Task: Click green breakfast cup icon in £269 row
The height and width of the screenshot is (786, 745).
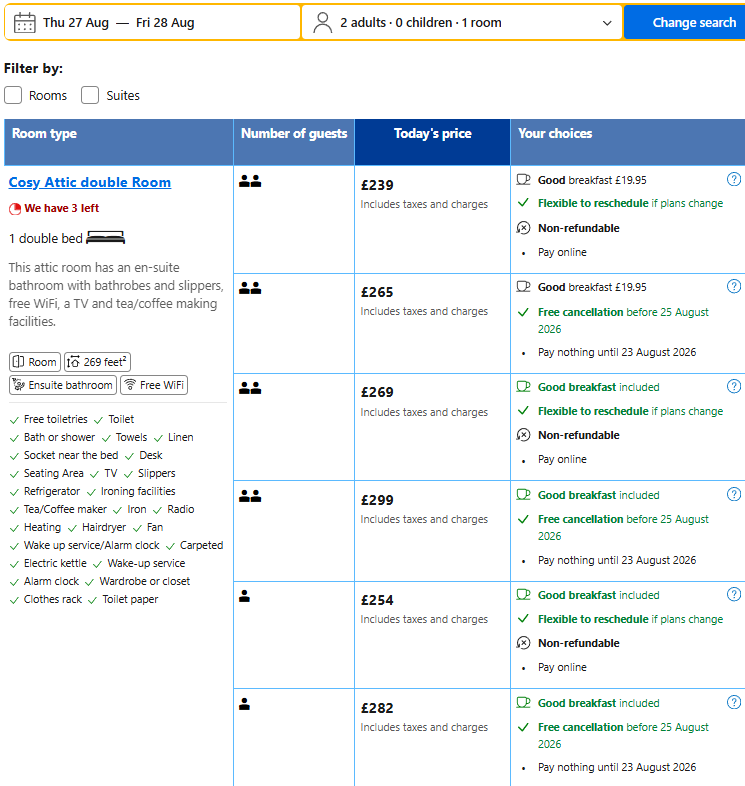Action: tap(523, 386)
